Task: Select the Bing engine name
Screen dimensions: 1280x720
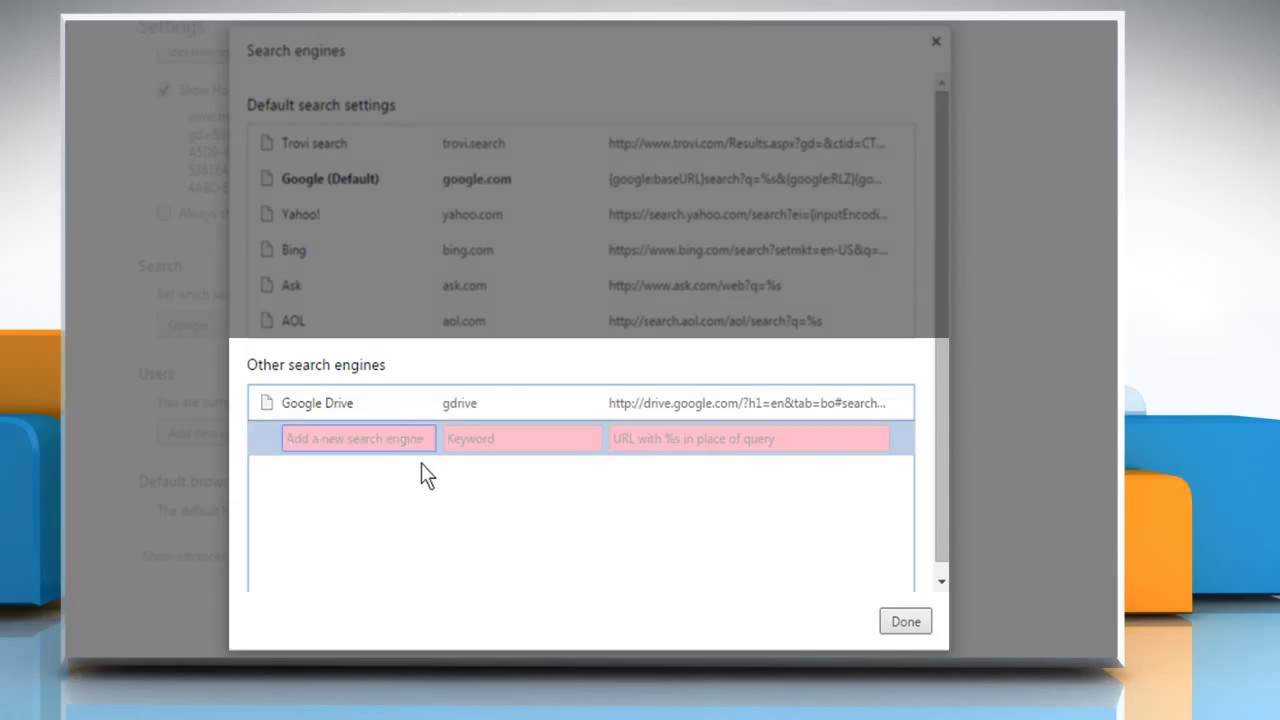Action: (x=293, y=250)
